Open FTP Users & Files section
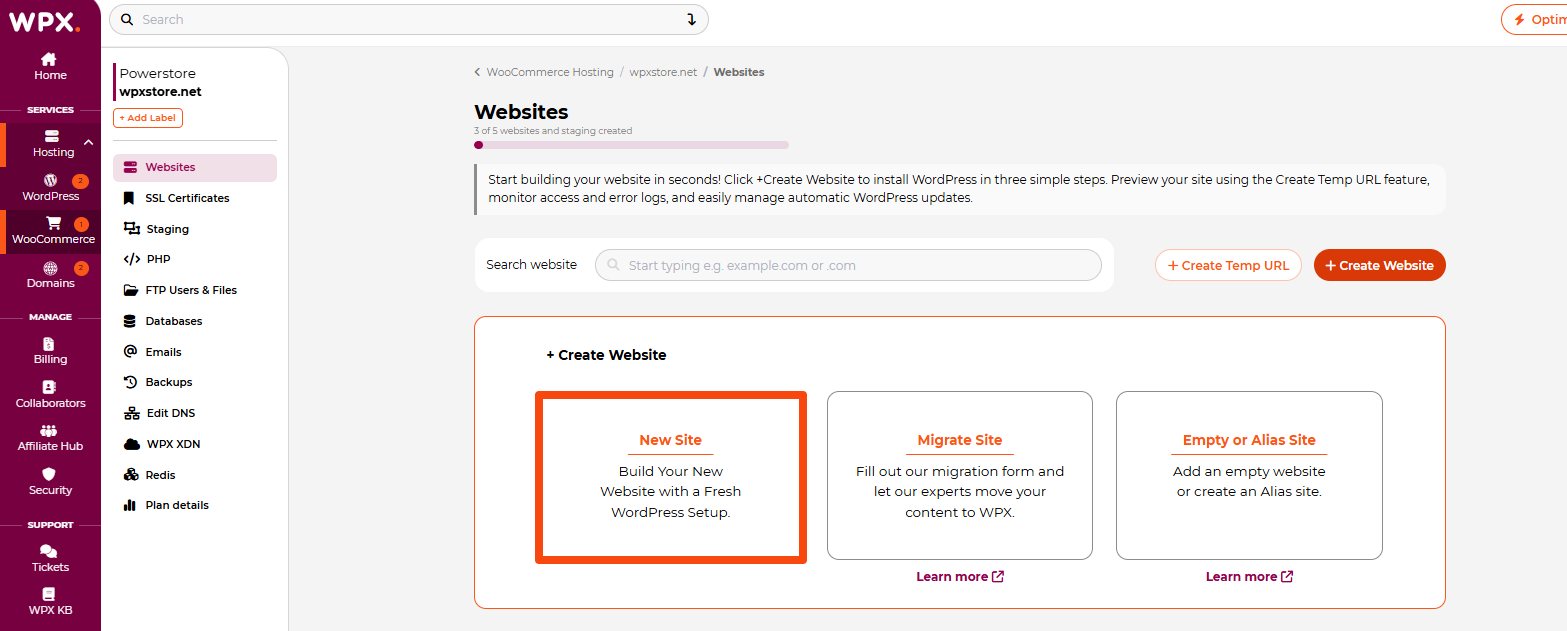1567x631 pixels. coord(191,290)
